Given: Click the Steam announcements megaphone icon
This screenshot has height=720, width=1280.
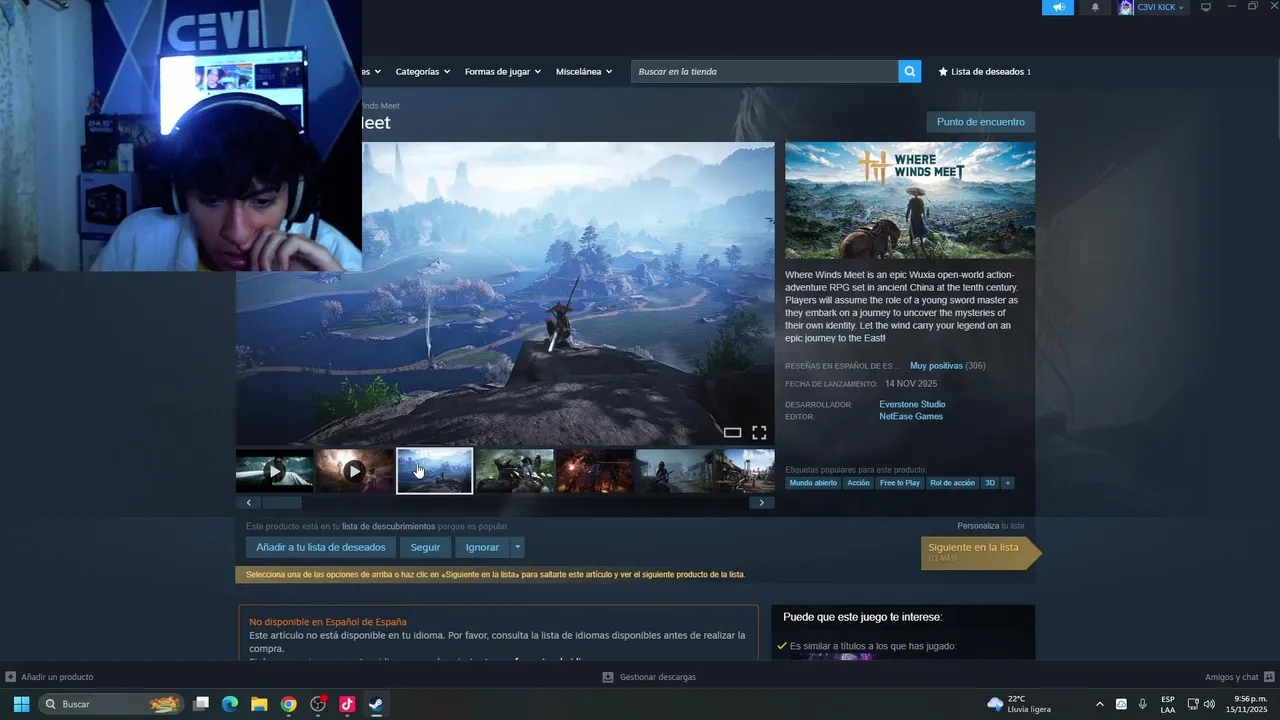Looking at the screenshot, I should pos(1058,7).
